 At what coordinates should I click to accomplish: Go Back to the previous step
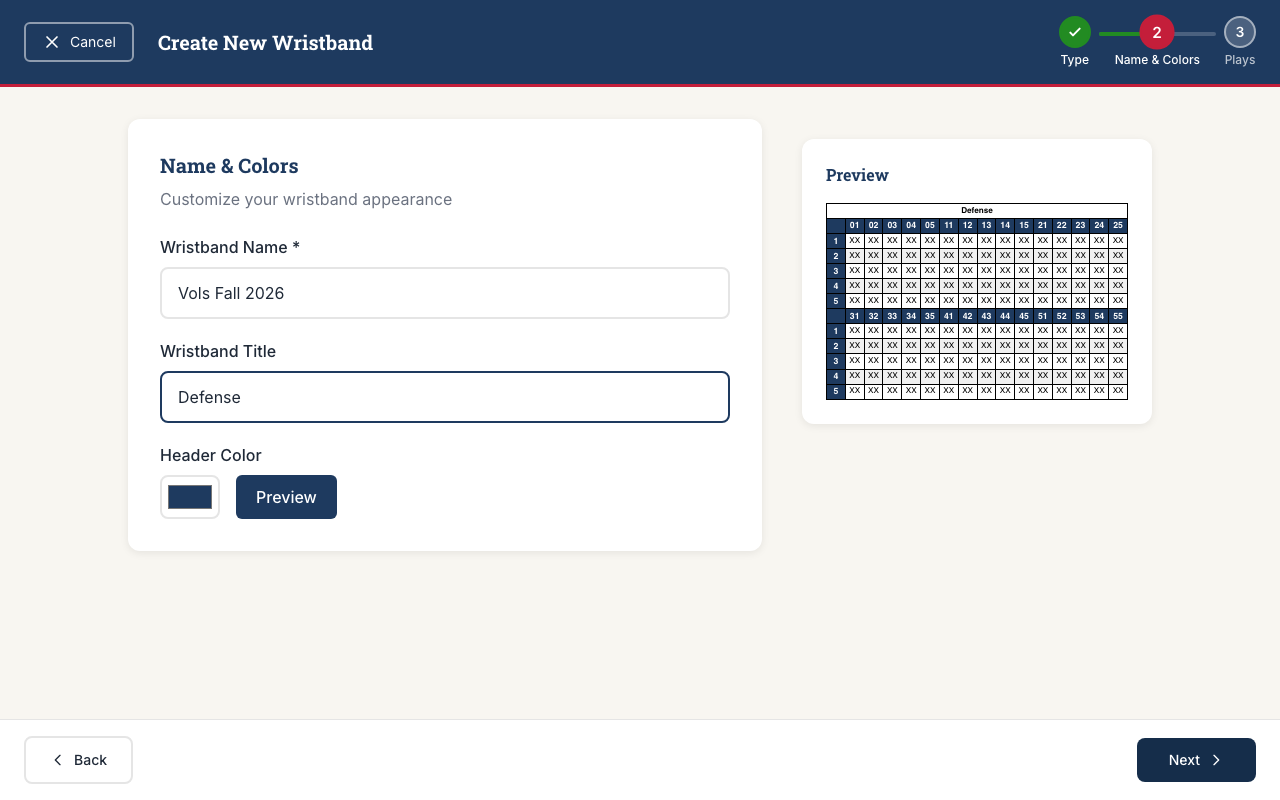pos(78,760)
